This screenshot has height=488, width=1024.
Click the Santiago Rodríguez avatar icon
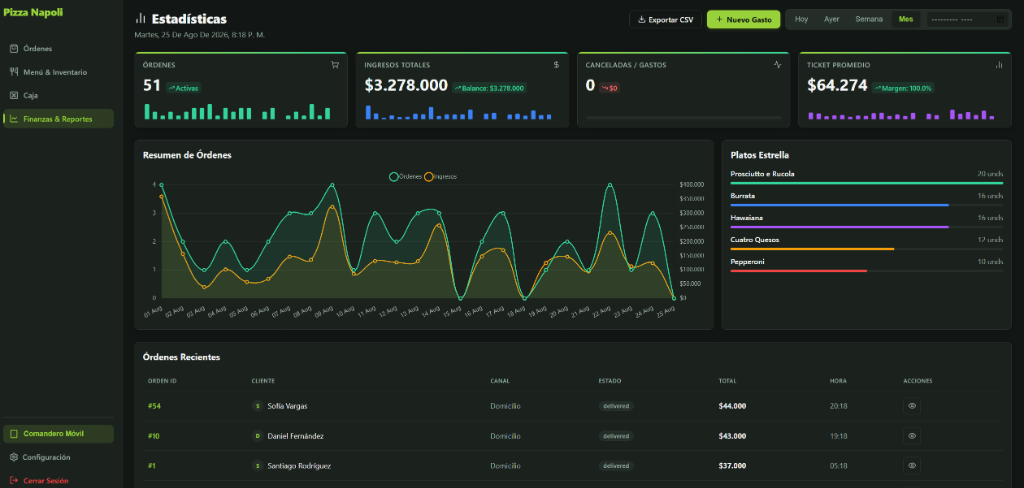pyautogui.click(x=257, y=466)
